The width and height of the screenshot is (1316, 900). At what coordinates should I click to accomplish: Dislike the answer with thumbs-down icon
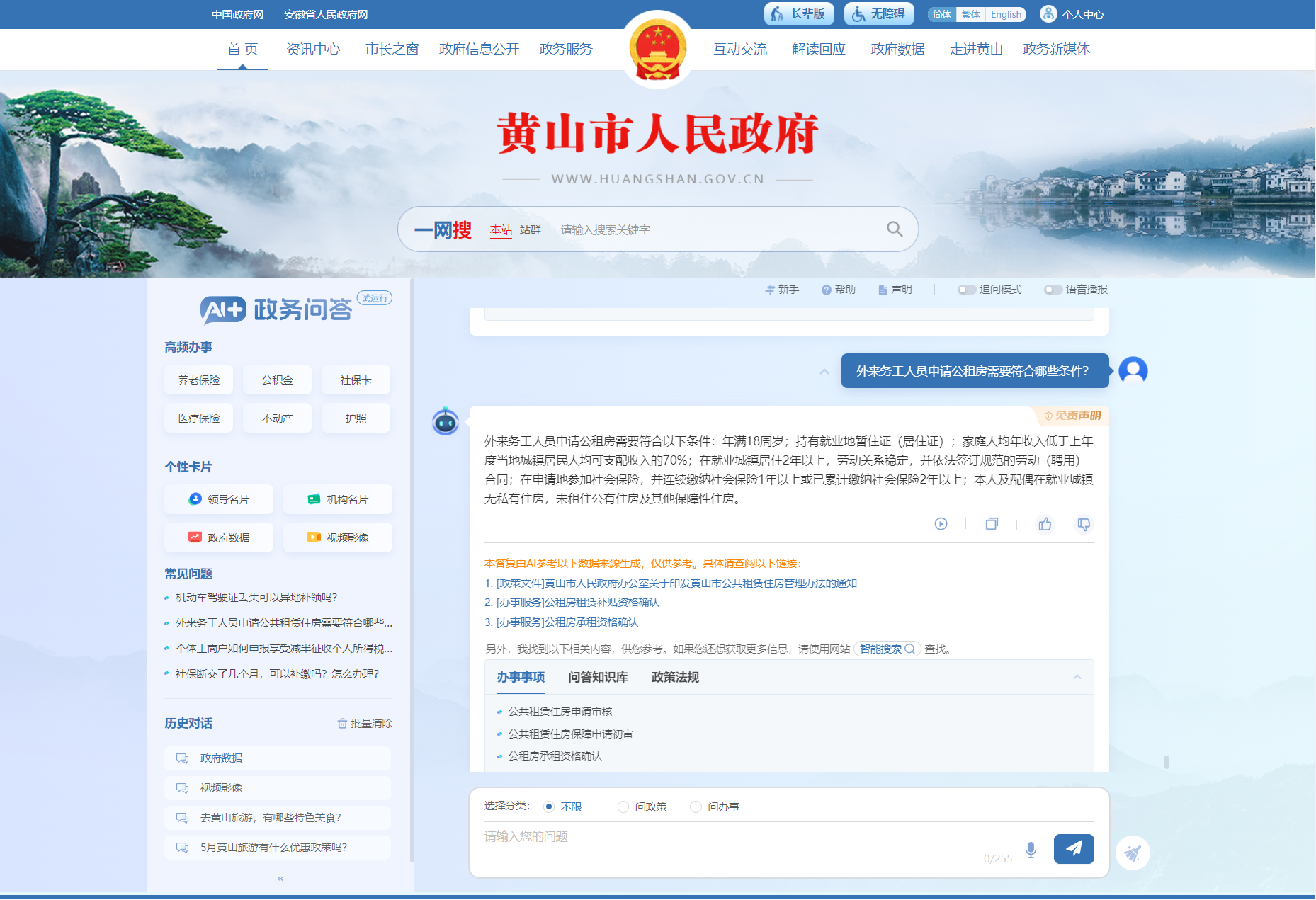(x=1084, y=524)
